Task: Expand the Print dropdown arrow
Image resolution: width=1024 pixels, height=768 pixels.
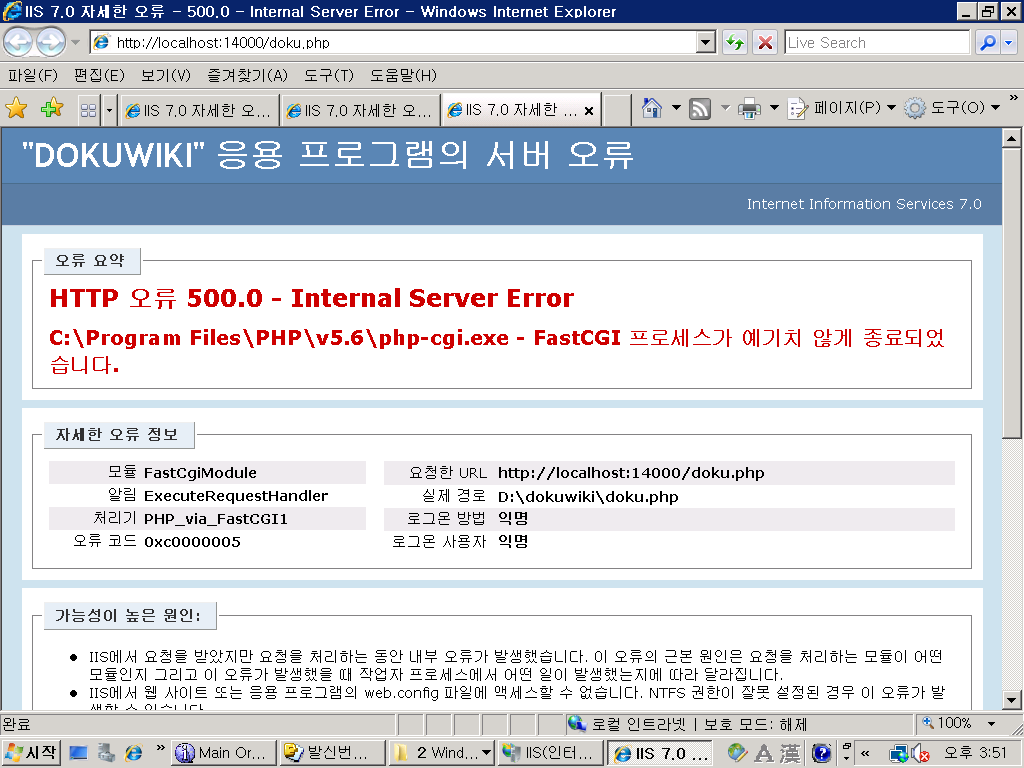Action: [x=774, y=108]
